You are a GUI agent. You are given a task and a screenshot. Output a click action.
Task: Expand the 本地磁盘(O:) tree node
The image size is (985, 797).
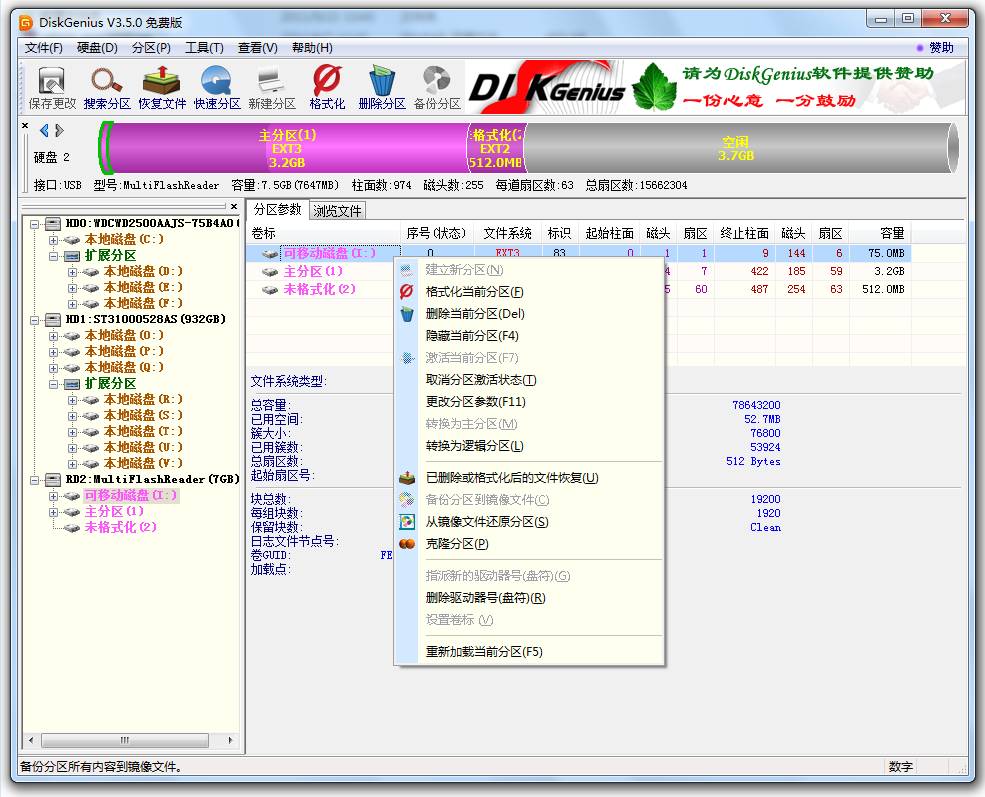pos(53,336)
